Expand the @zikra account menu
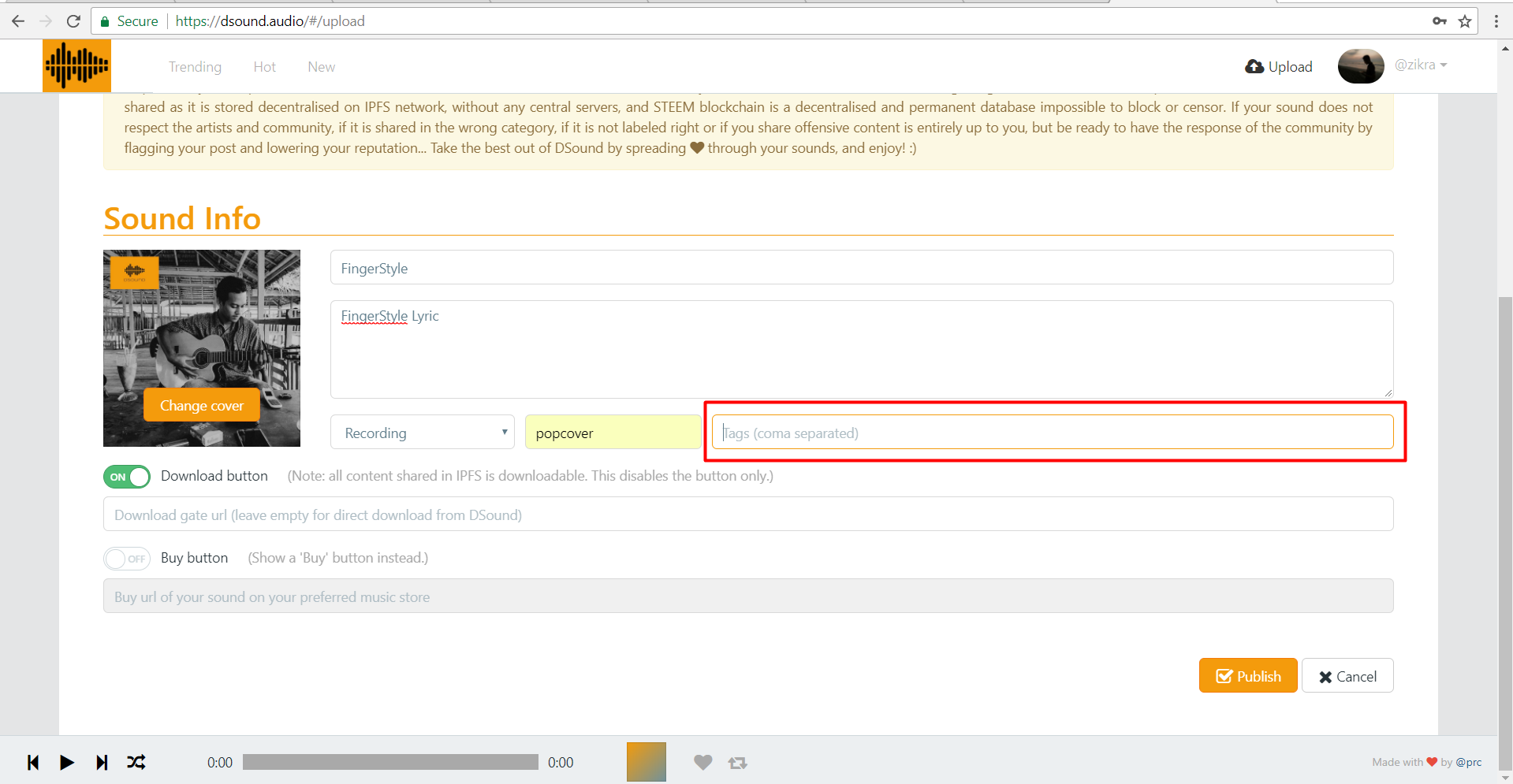This screenshot has height=784, width=1513. click(x=1421, y=65)
